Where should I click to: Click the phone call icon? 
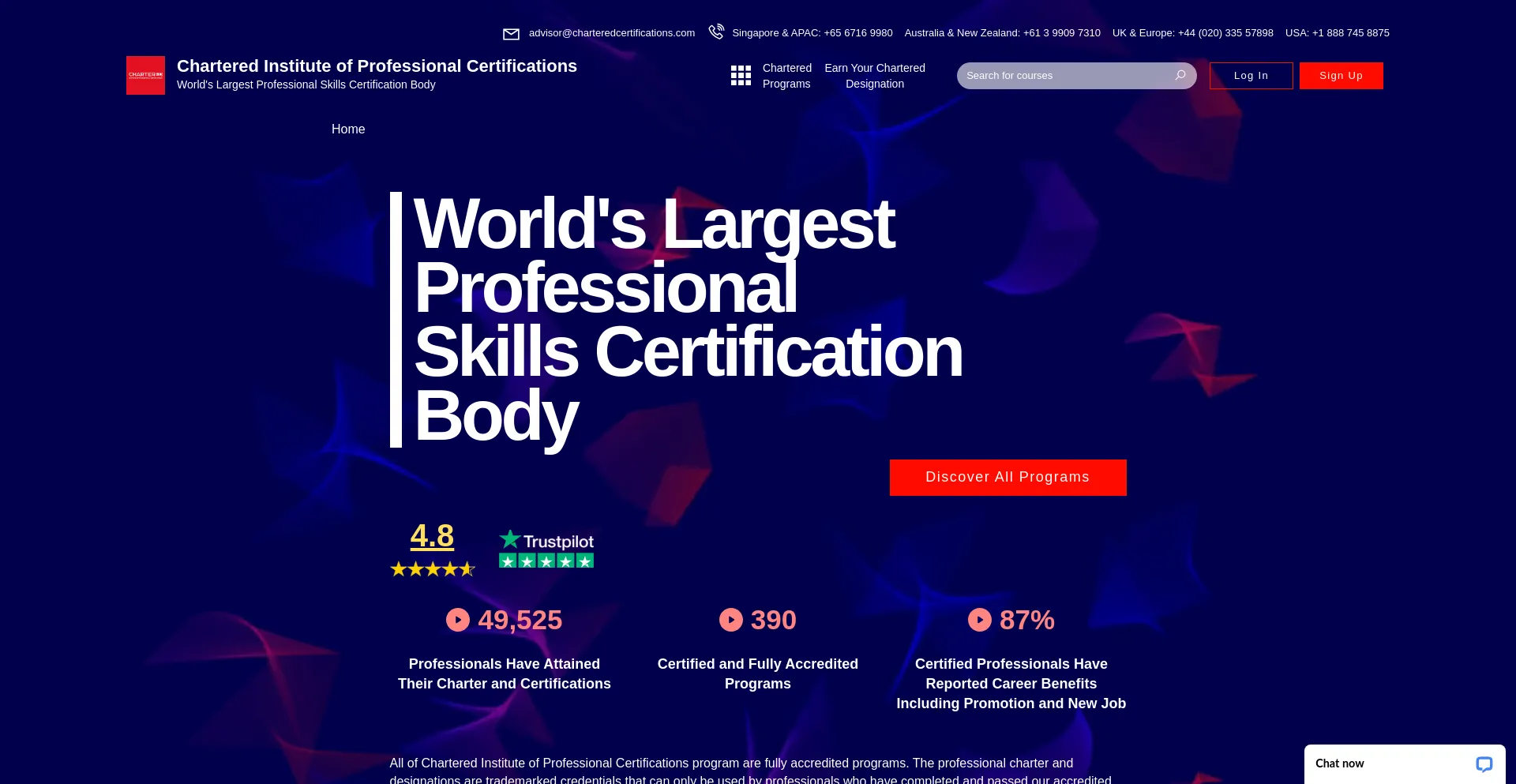click(716, 32)
